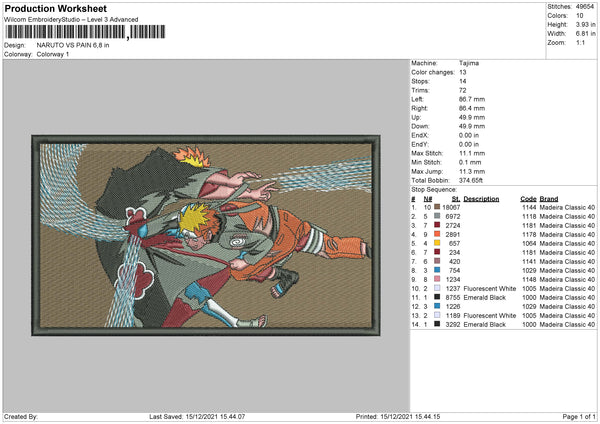Viewport: 600px width, 424px height.
Task: Click the Colors value '10'
Action: tap(579, 16)
